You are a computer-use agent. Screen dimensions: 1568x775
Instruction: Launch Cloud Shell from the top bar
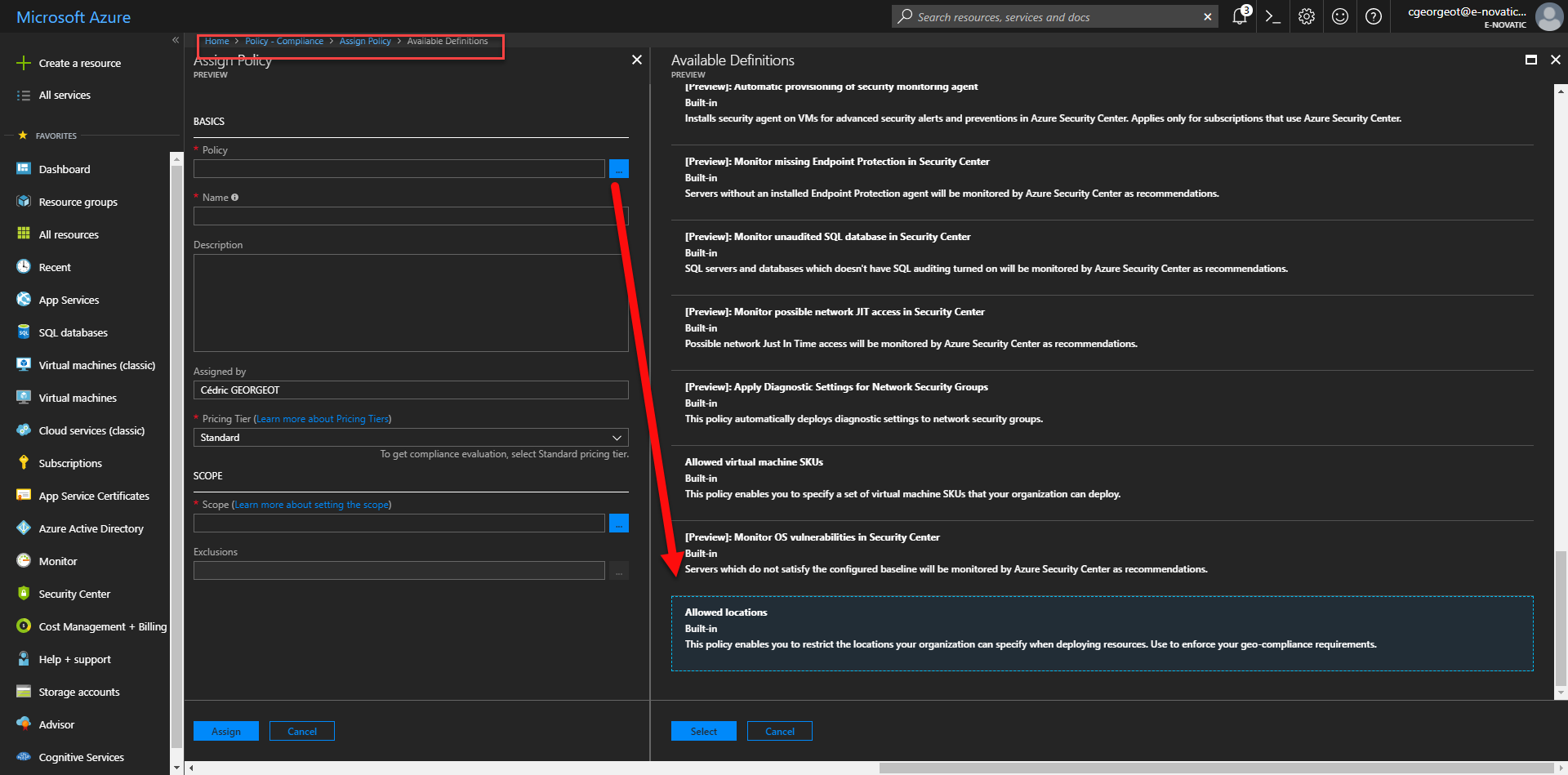1272,16
